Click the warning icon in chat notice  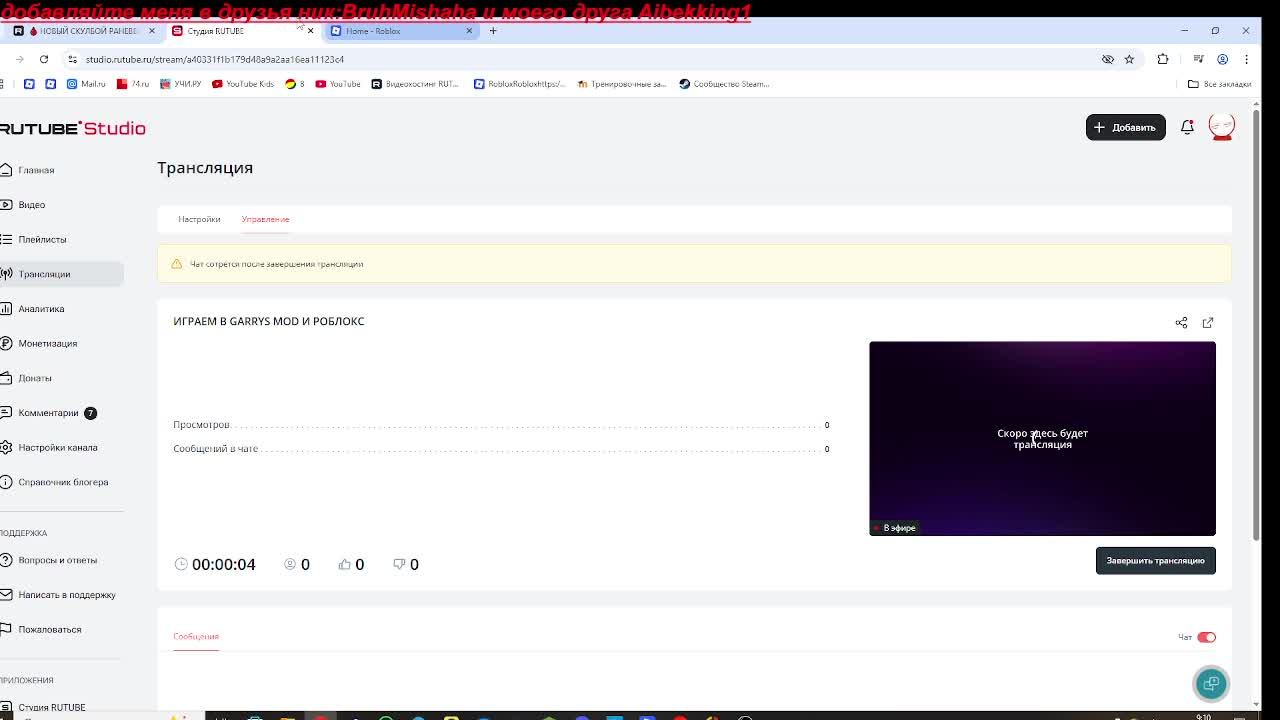pyautogui.click(x=176, y=264)
